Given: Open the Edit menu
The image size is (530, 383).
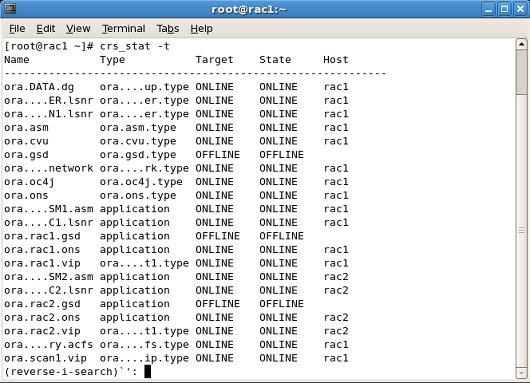Looking at the screenshot, I should pos(46,29).
